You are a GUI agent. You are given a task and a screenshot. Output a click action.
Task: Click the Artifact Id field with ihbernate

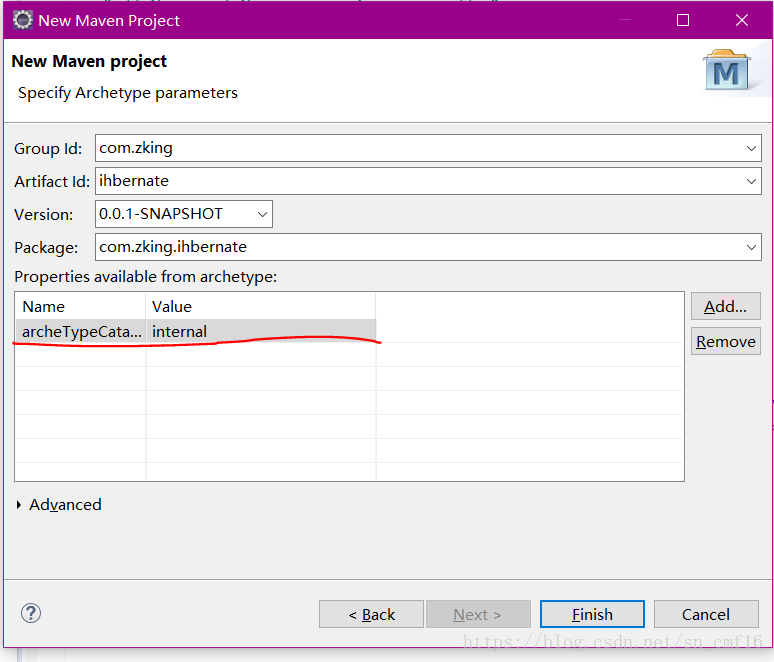428,181
